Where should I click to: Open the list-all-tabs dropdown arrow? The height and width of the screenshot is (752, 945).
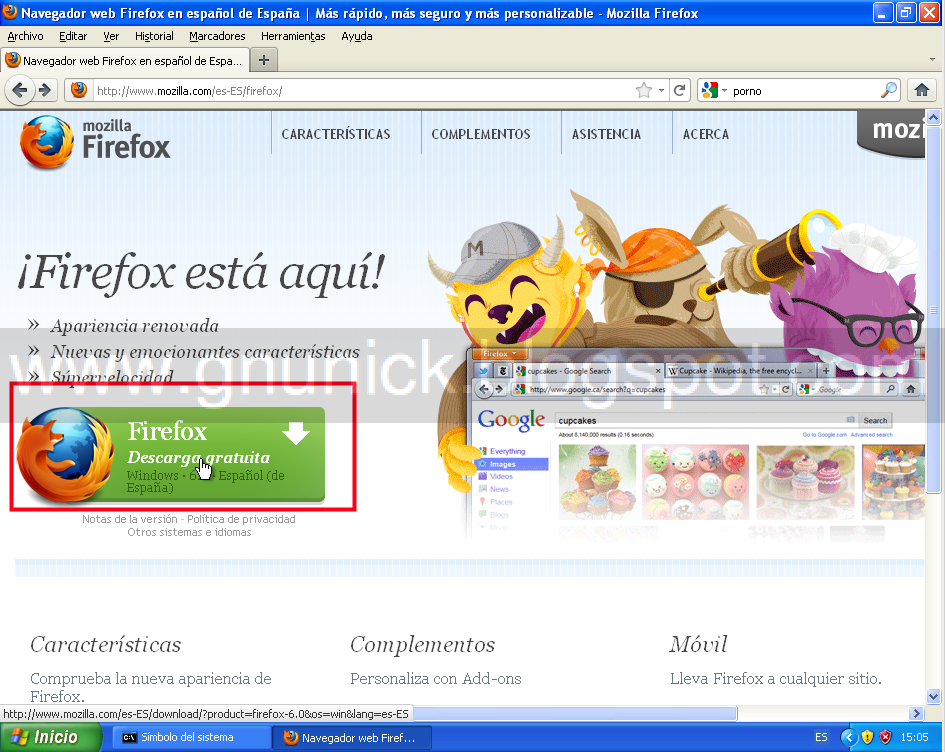(x=932, y=60)
